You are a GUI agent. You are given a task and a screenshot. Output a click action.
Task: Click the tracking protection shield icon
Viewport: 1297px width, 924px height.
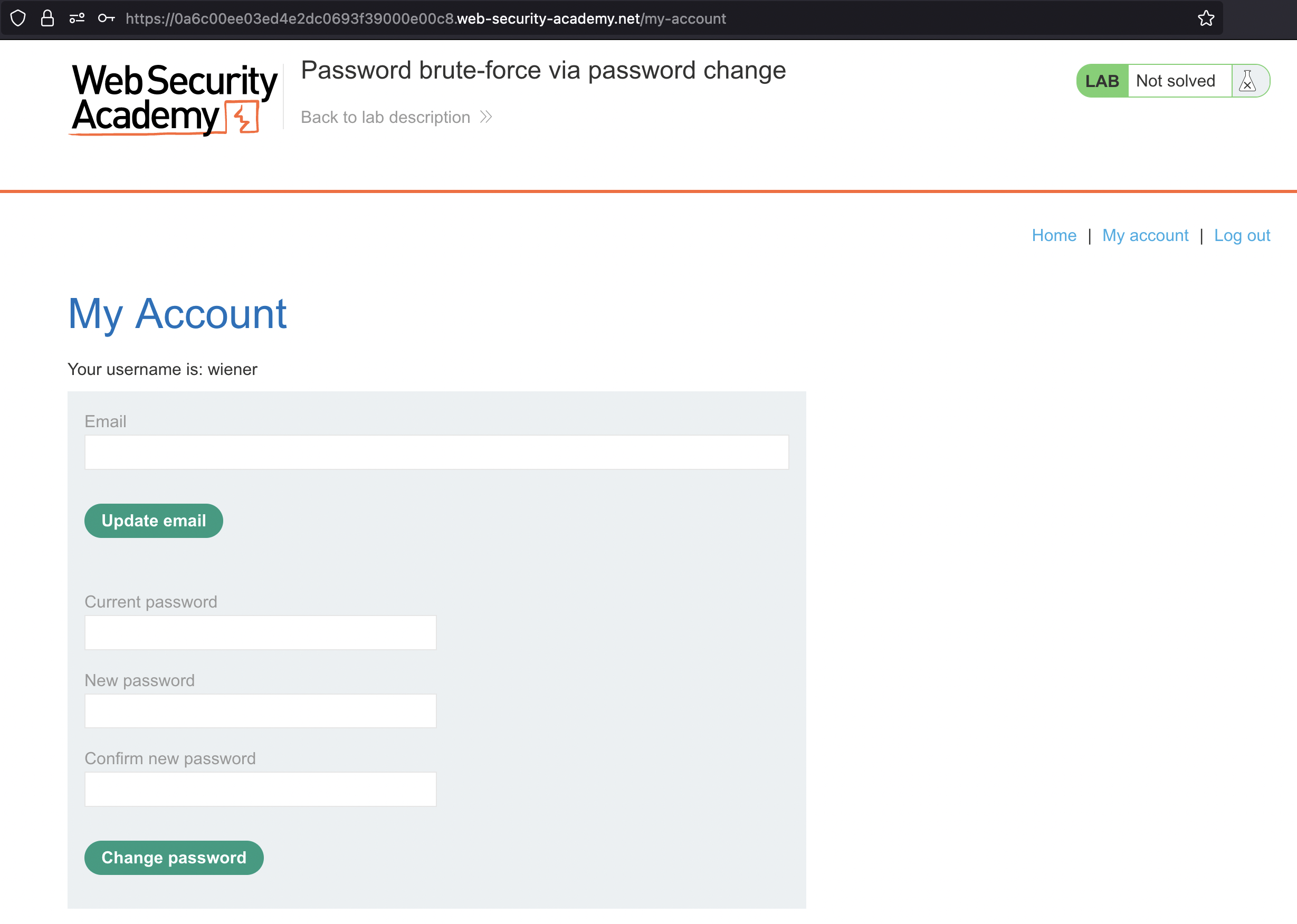click(x=18, y=18)
